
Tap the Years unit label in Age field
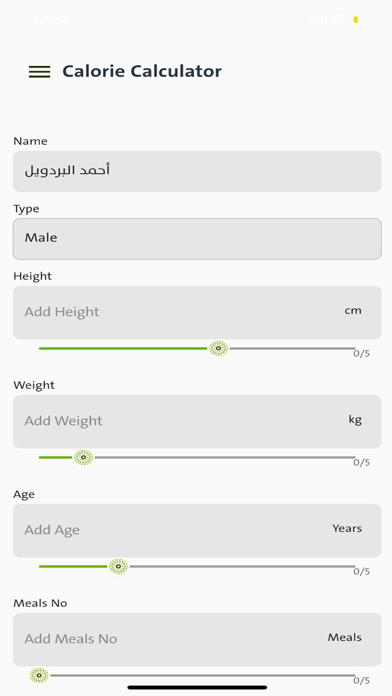click(347, 528)
